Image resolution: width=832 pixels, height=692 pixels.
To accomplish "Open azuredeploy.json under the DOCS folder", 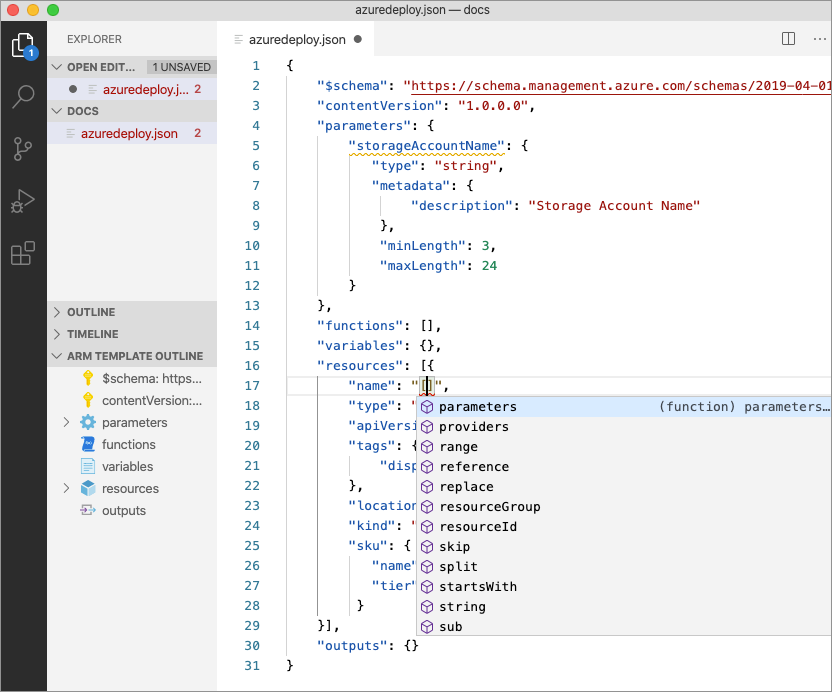I will pos(129,133).
